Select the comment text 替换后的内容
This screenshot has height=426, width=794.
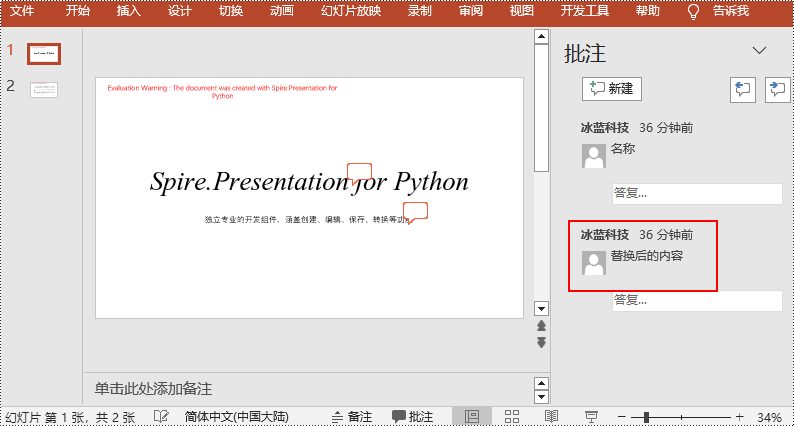click(647, 256)
